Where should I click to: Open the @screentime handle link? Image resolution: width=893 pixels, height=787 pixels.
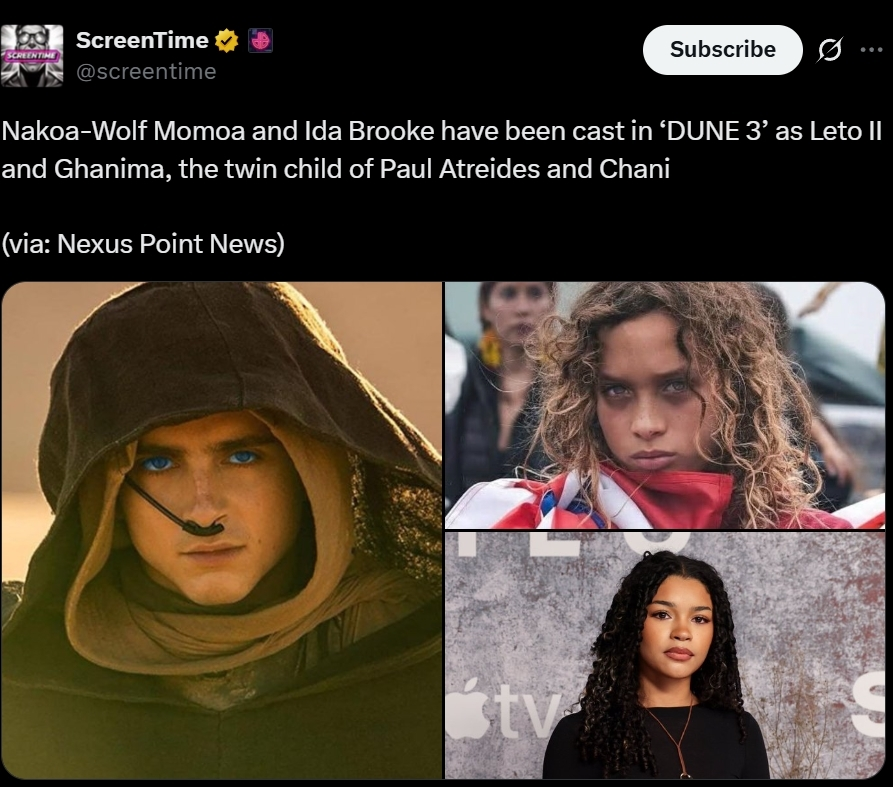pyautogui.click(x=146, y=72)
